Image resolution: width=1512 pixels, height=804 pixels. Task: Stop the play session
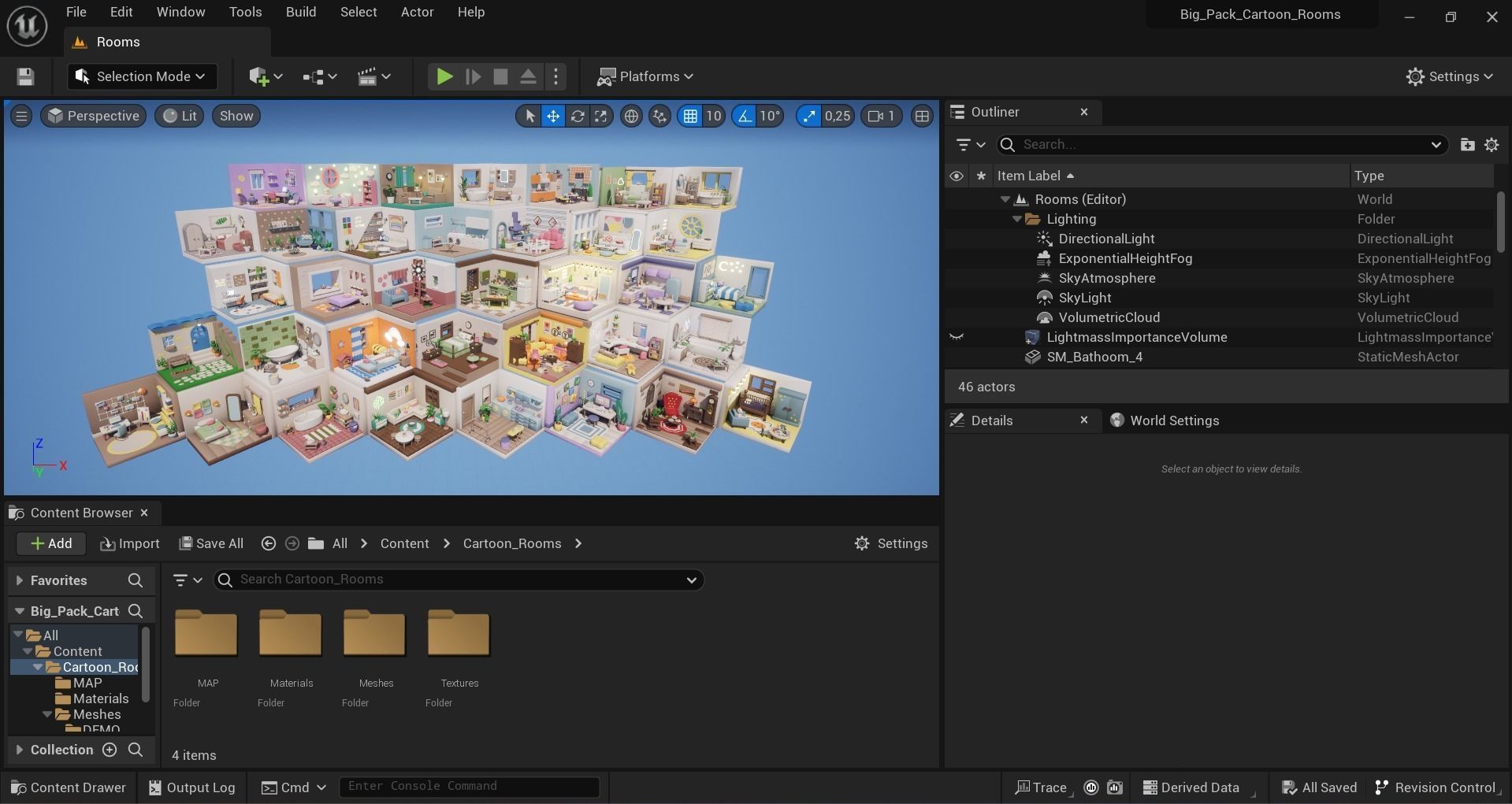500,76
